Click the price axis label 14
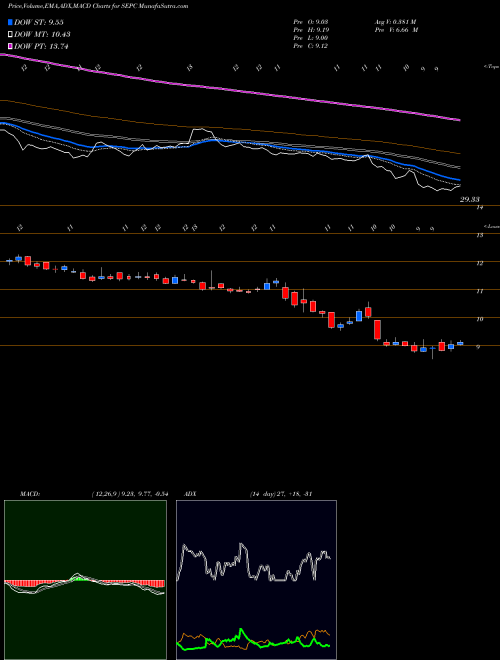The width and height of the screenshot is (500, 660). pyautogui.click(x=479, y=208)
